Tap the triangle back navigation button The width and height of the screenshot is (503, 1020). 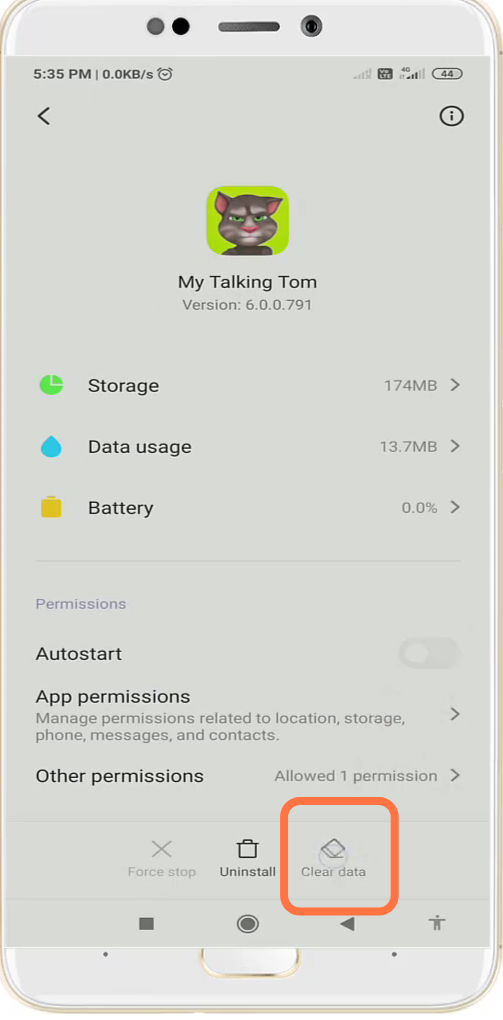tap(347, 923)
